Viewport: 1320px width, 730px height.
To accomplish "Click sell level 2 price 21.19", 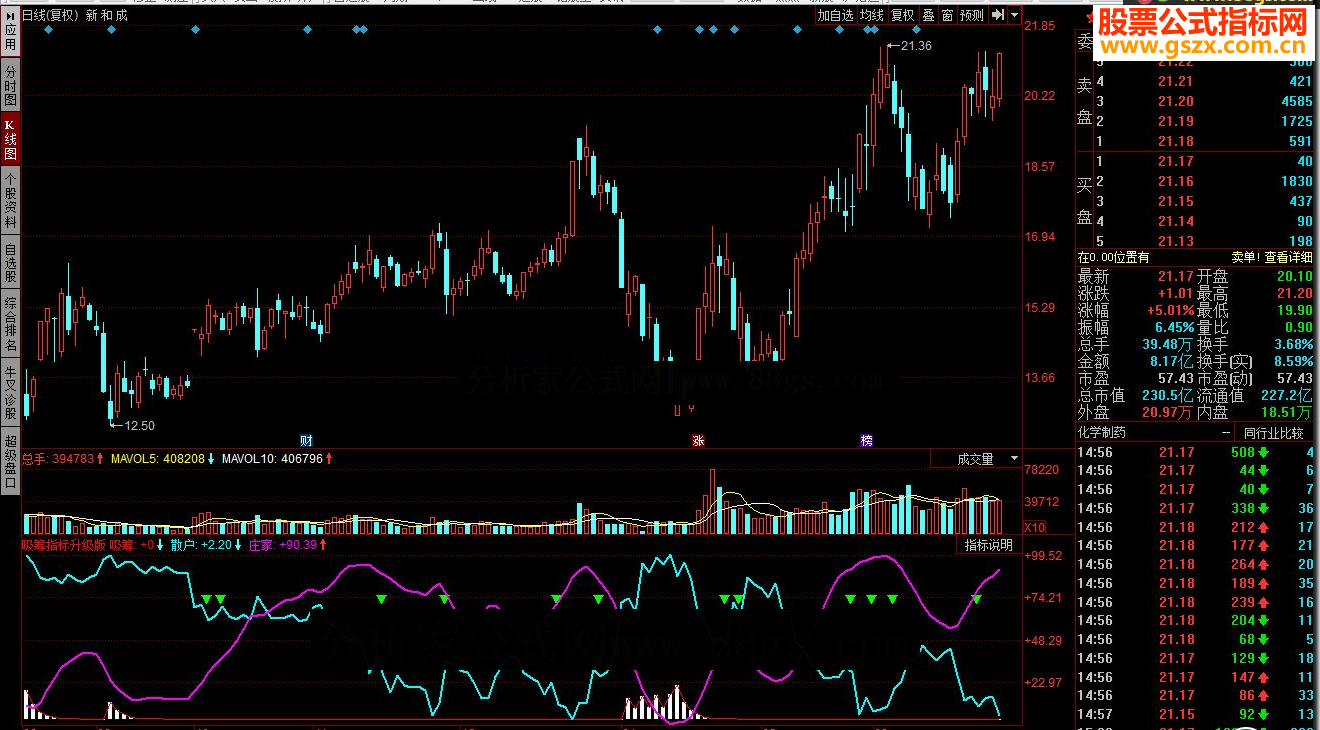I will coord(1175,121).
